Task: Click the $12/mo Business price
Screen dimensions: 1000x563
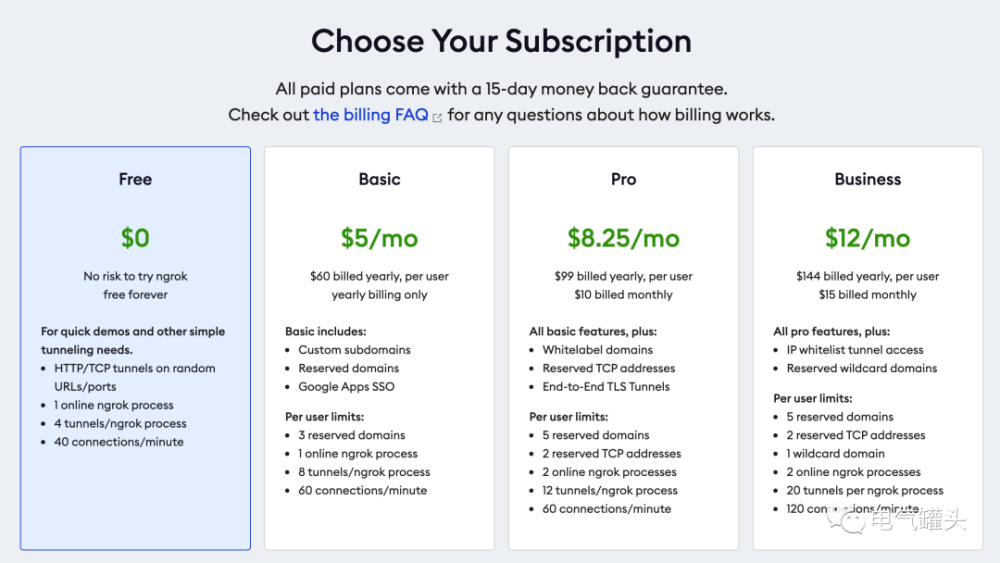Action: pyautogui.click(x=867, y=238)
